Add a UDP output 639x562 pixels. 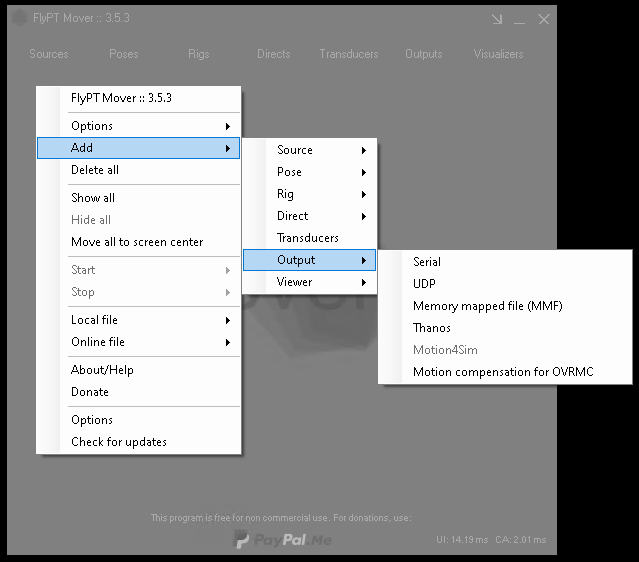coord(505,284)
